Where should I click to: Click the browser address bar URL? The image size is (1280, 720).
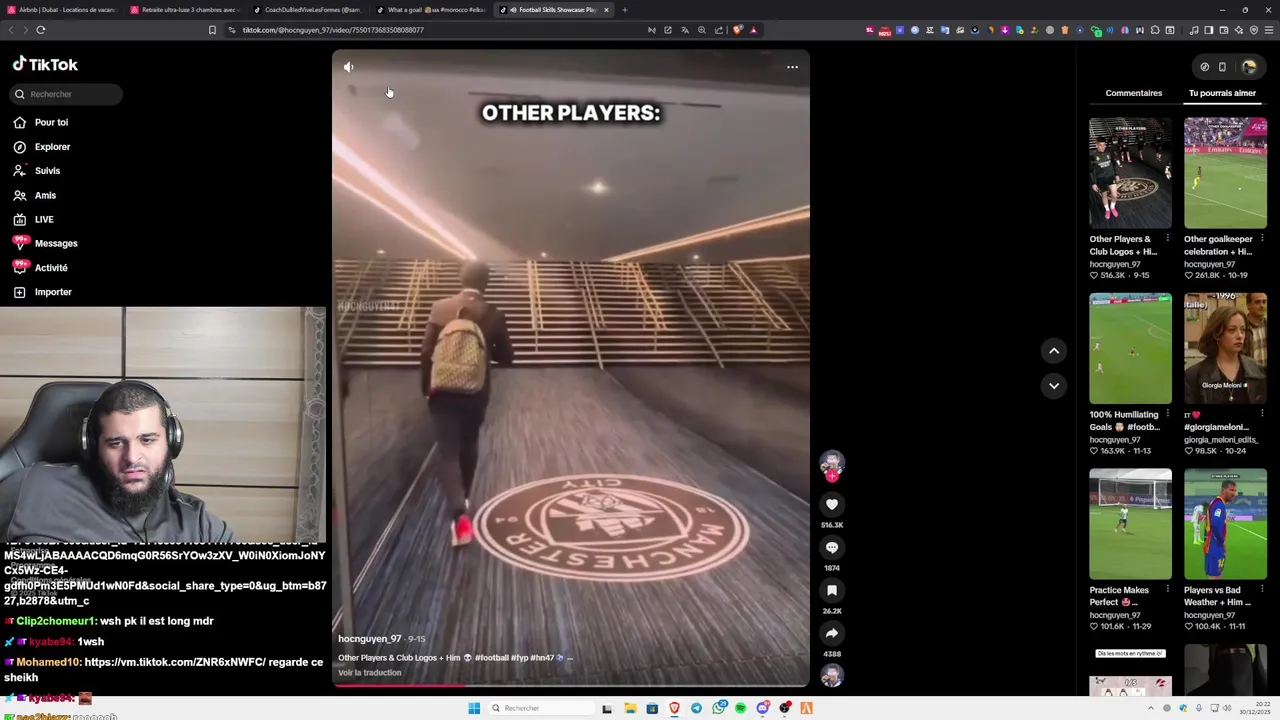333,30
